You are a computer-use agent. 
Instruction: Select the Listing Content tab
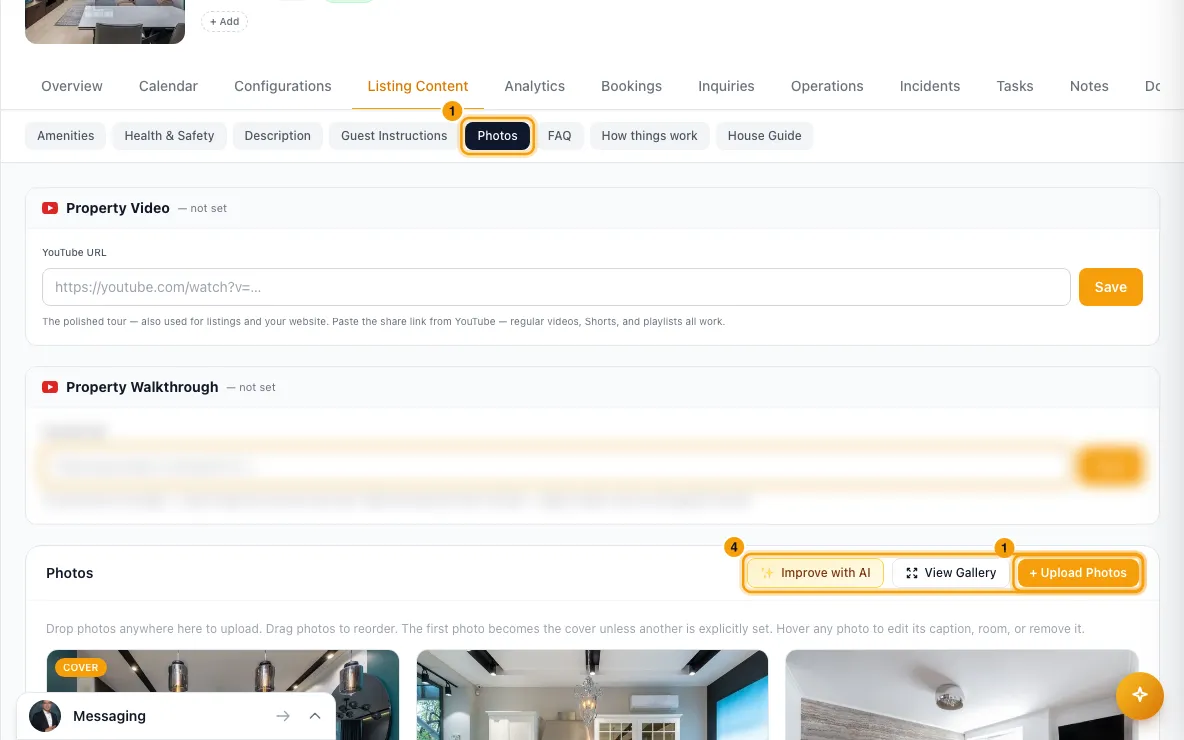click(418, 86)
